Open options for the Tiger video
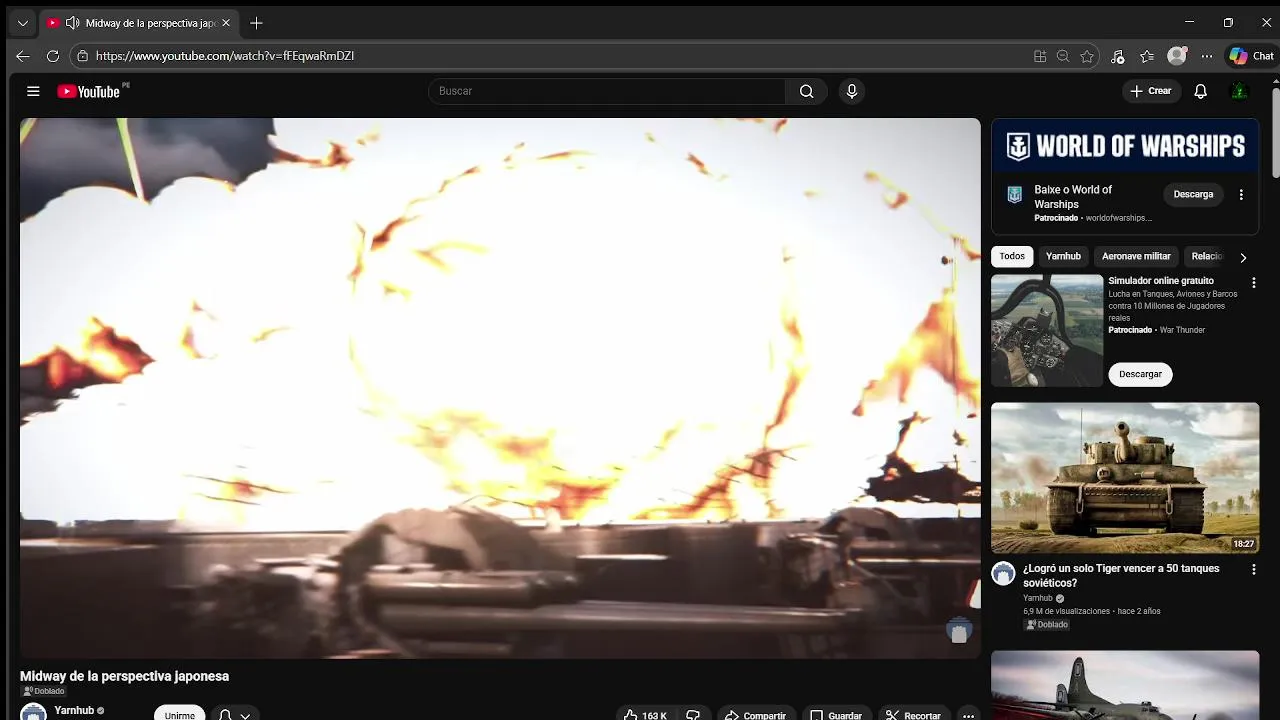 coord(1253,569)
